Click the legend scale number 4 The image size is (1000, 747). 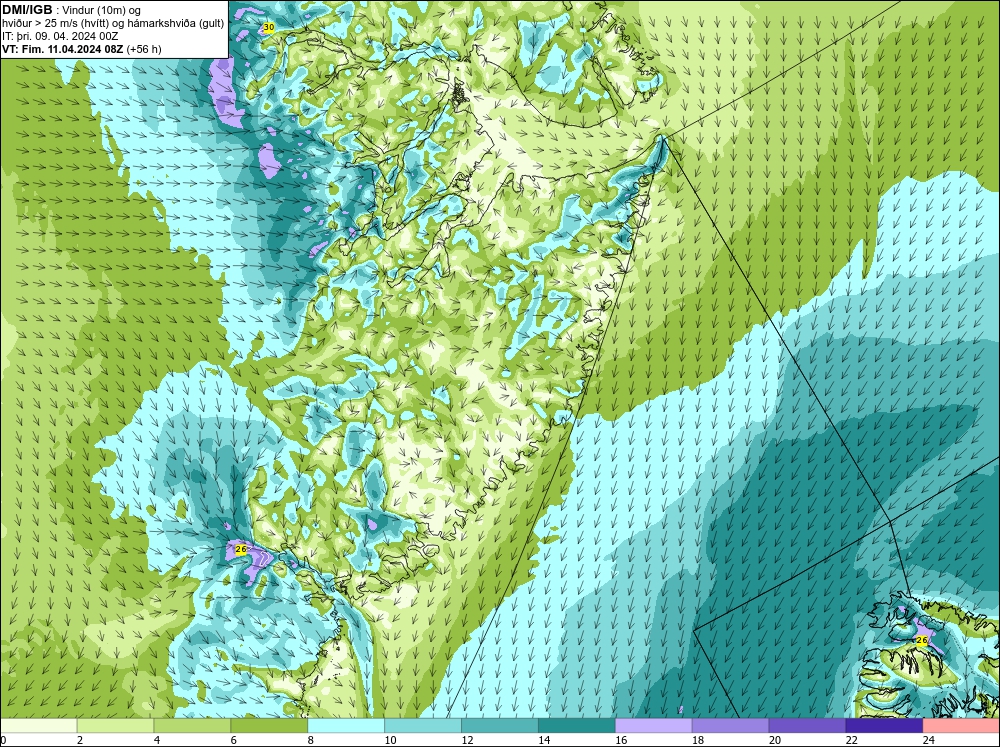click(x=157, y=740)
